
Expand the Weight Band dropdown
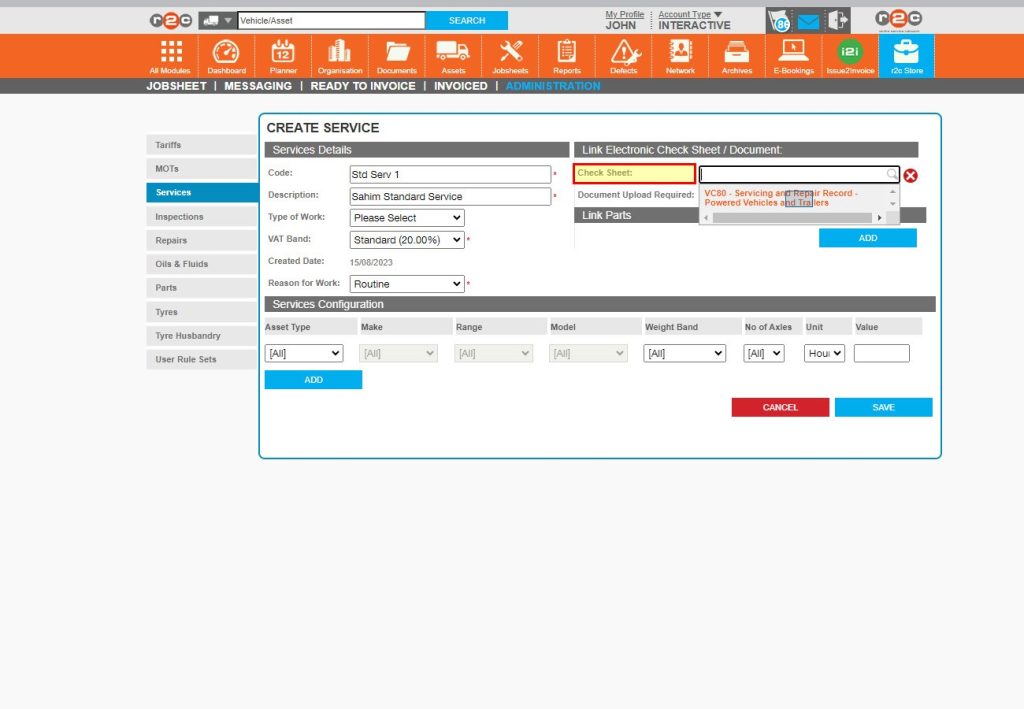tap(684, 353)
